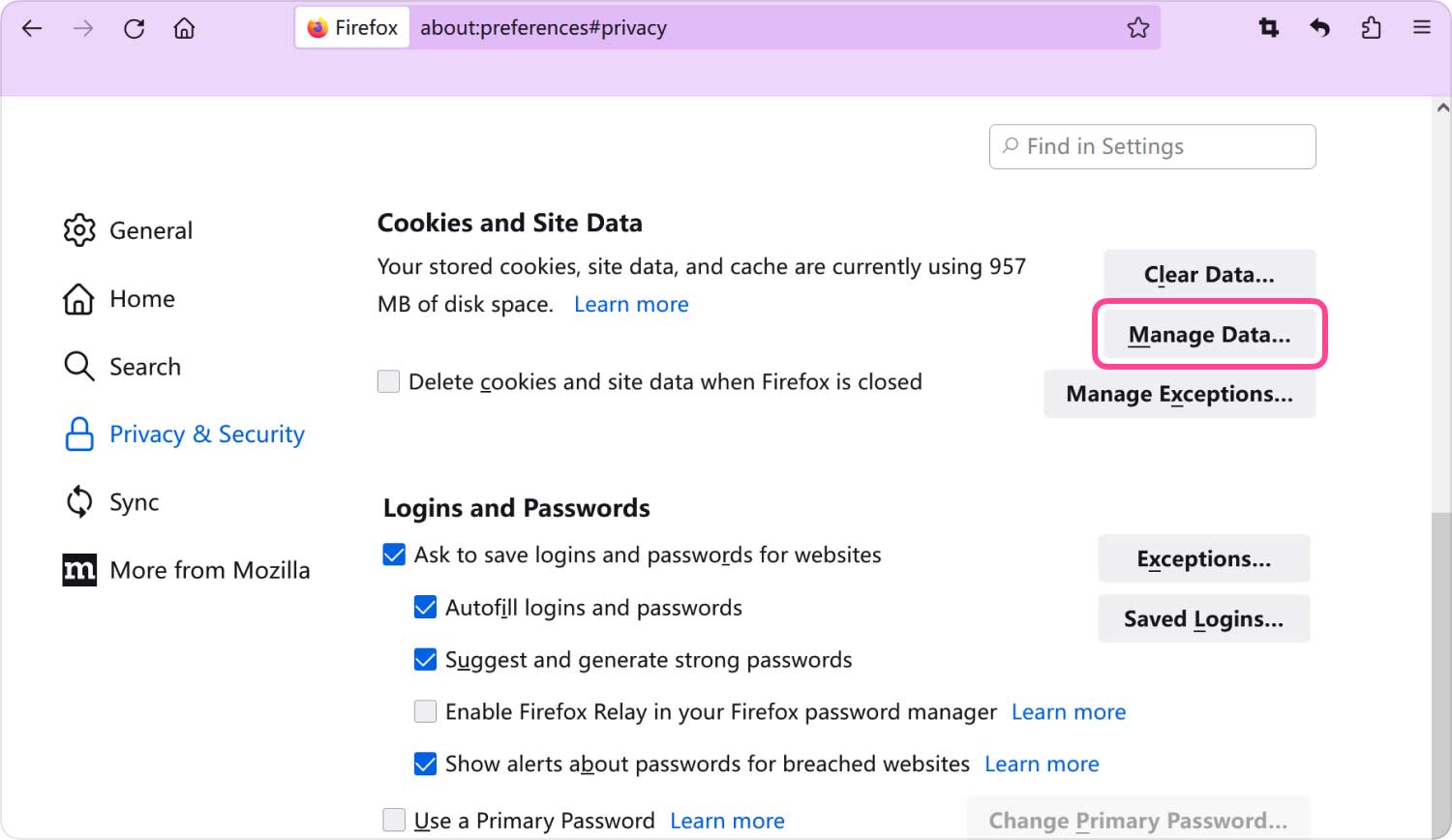This screenshot has height=840, width=1452.
Task: Click the forward navigation arrow
Action: 83,28
